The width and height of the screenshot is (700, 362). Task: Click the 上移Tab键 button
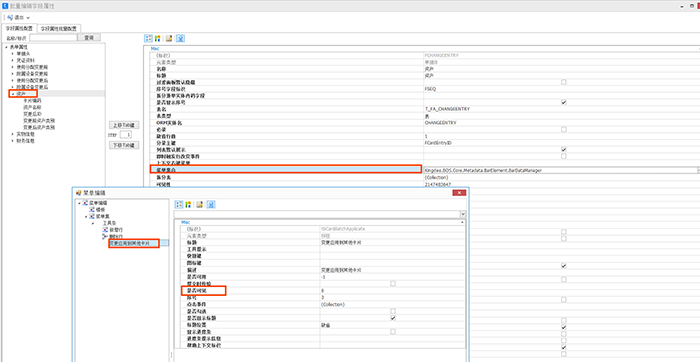pyautogui.click(x=124, y=125)
